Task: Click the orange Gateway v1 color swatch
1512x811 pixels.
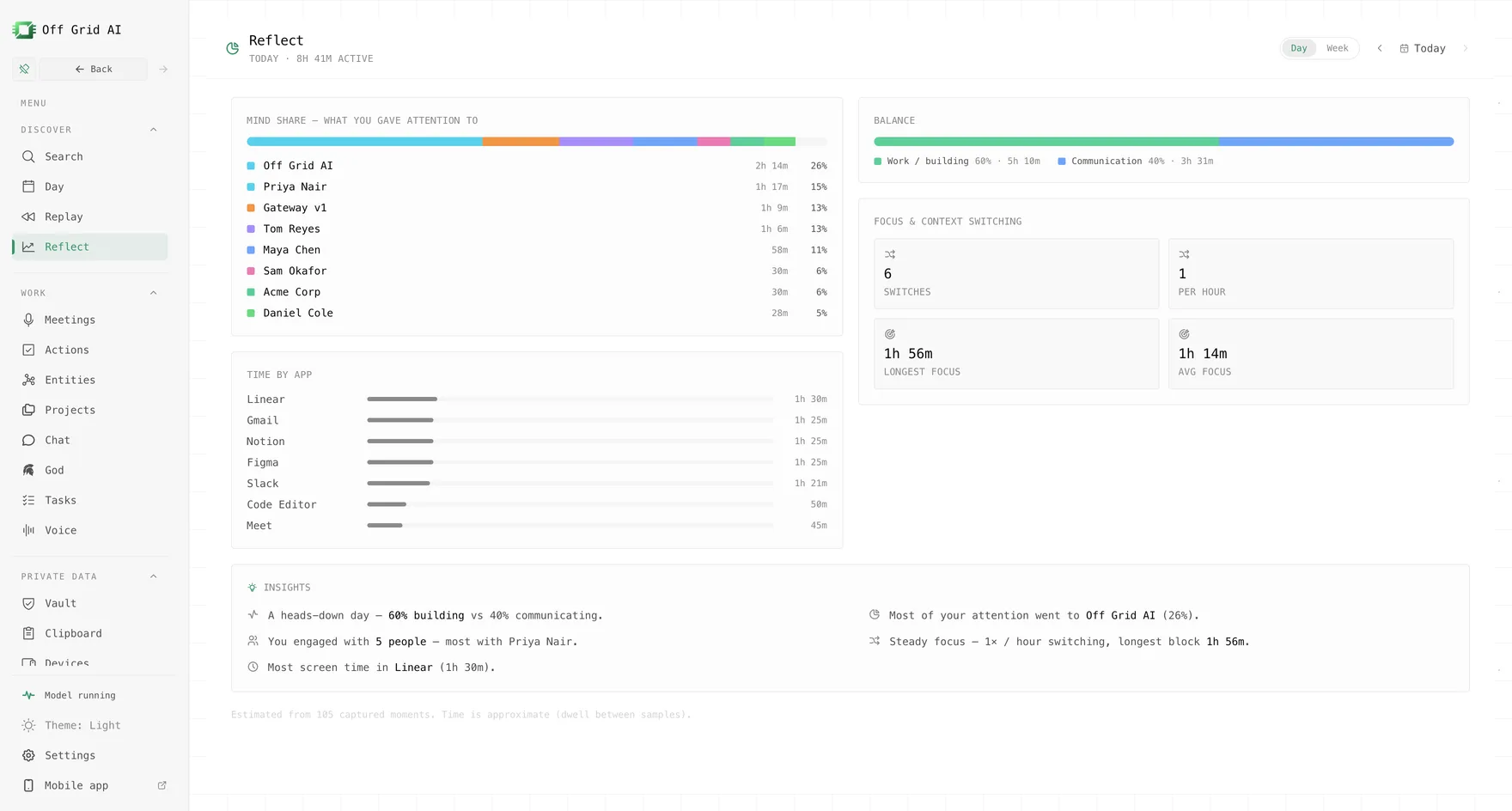Action: [x=251, y=208]
